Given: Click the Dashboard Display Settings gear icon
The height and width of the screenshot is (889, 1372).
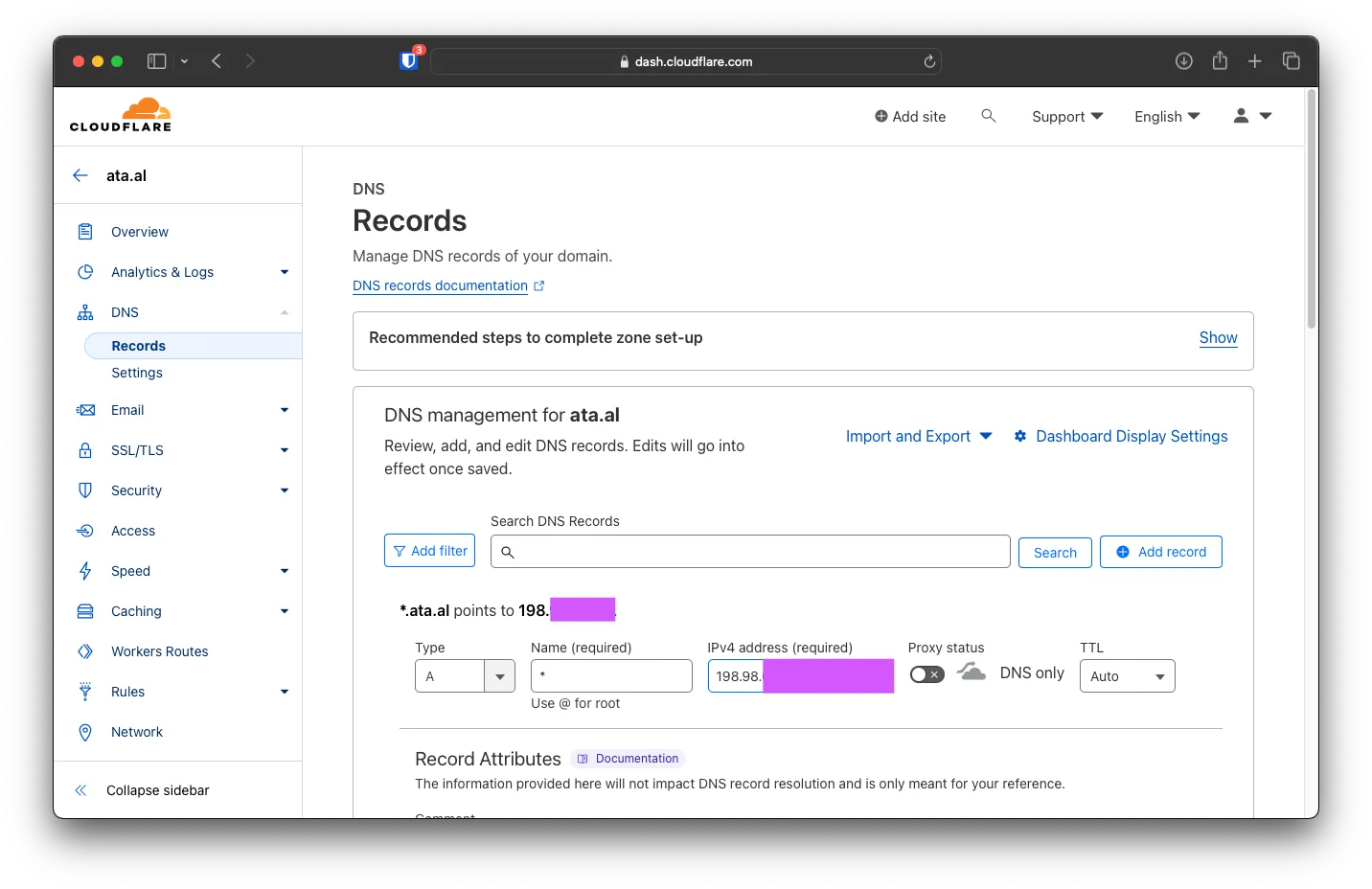Looking at the screenshot, I should 1020,436.
